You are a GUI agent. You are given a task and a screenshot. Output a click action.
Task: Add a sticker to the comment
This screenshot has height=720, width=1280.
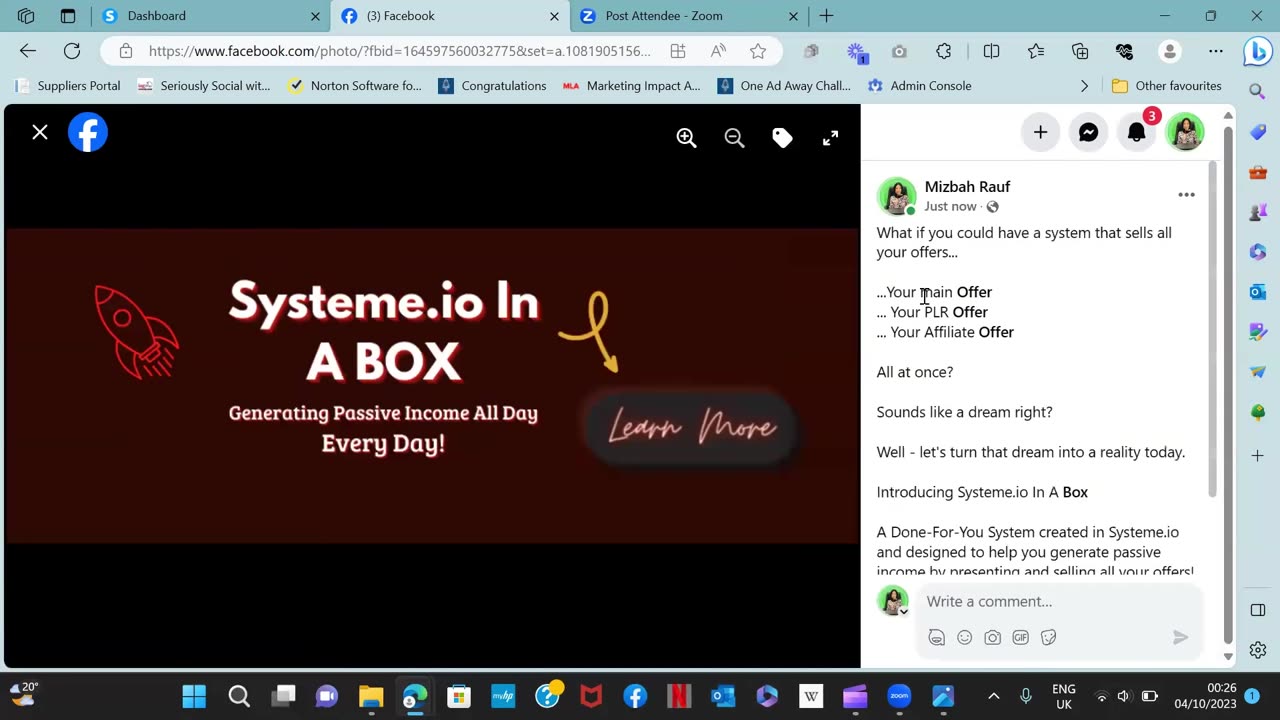[x=1048, y=637]
